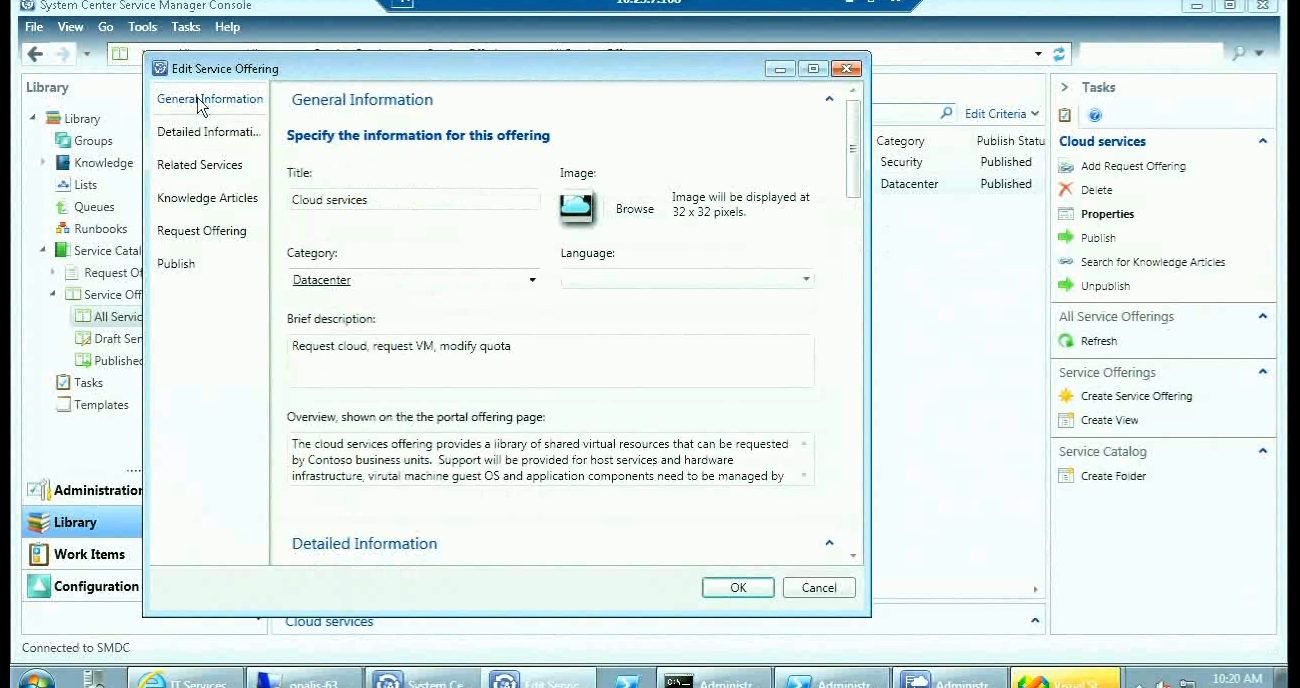Open the View menu
Image resolution: width=1300 pixels, height=688 pixels.
point(70,27)
